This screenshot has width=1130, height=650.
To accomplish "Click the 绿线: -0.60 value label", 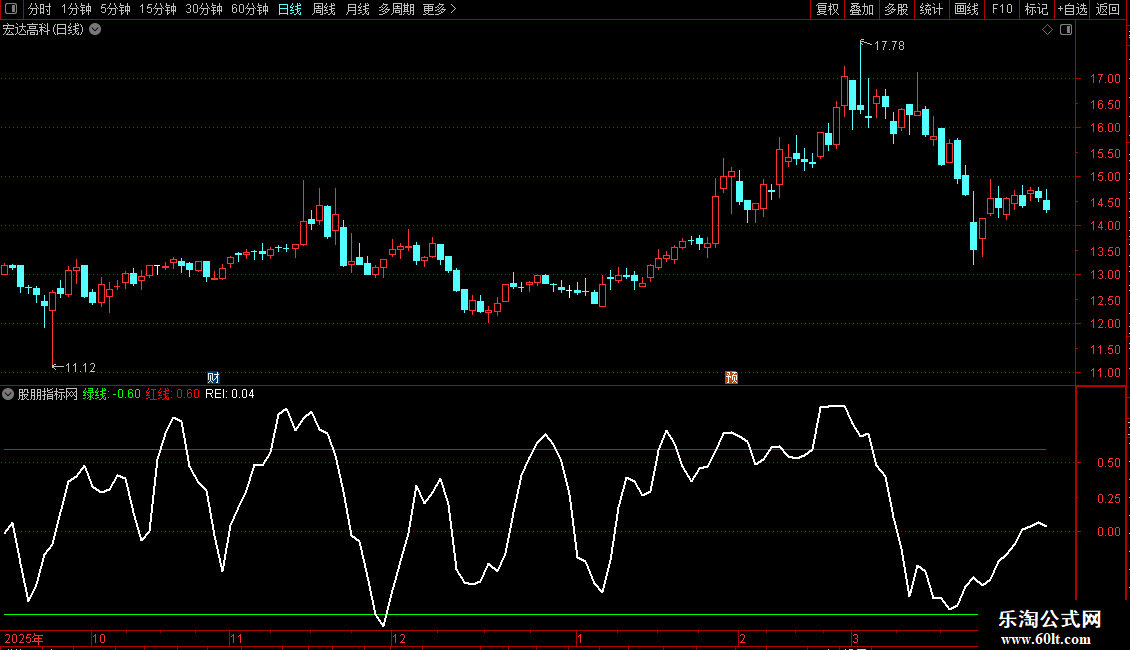I will point(112,394).
